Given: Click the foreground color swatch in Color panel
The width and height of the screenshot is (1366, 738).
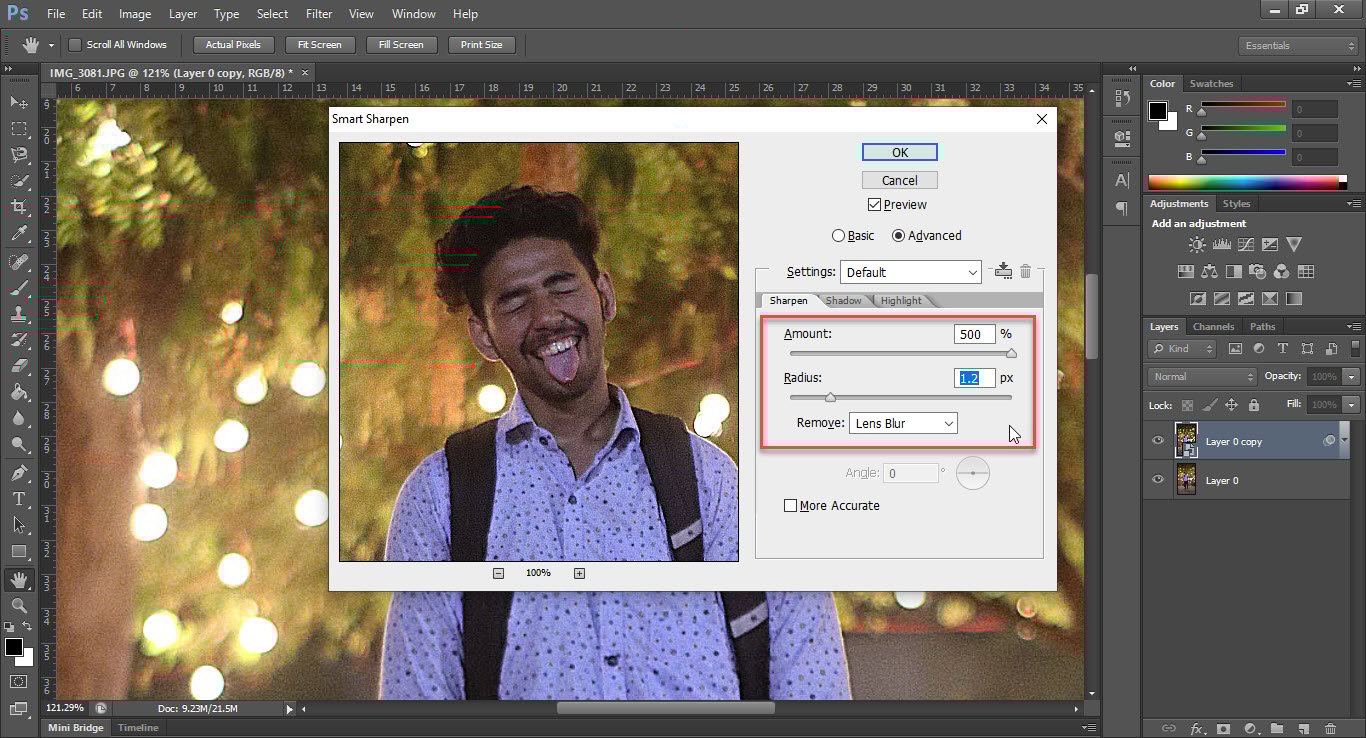Looking at the screenshot, I should 1157,110.
